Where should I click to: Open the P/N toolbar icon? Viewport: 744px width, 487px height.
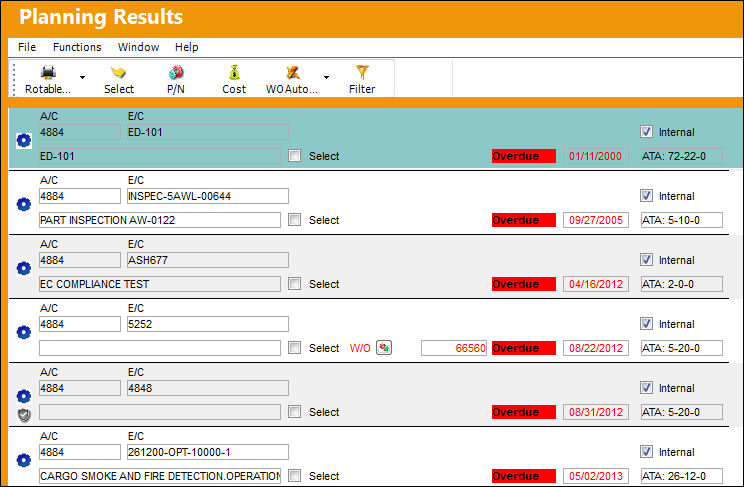coord(176,73)
